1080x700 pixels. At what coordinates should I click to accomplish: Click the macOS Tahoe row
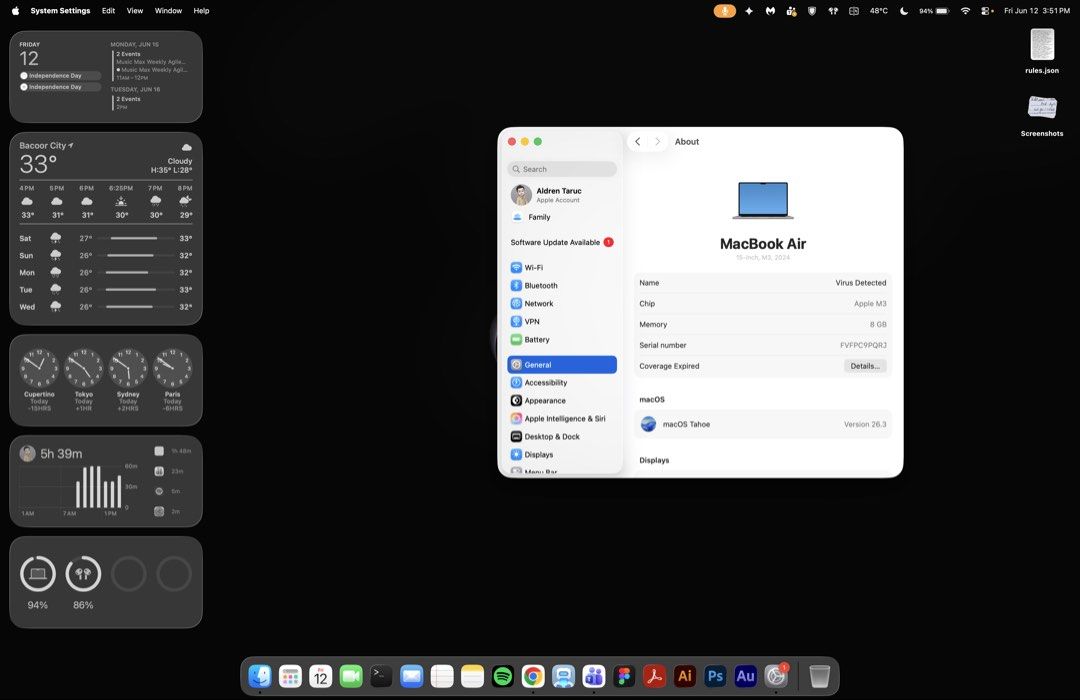[762, 424]
